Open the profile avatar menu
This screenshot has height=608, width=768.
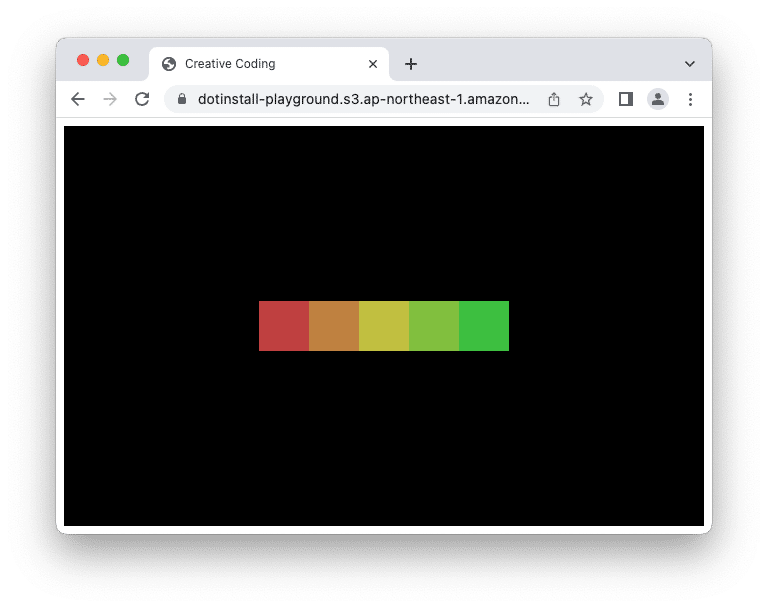tap(658, 99)
